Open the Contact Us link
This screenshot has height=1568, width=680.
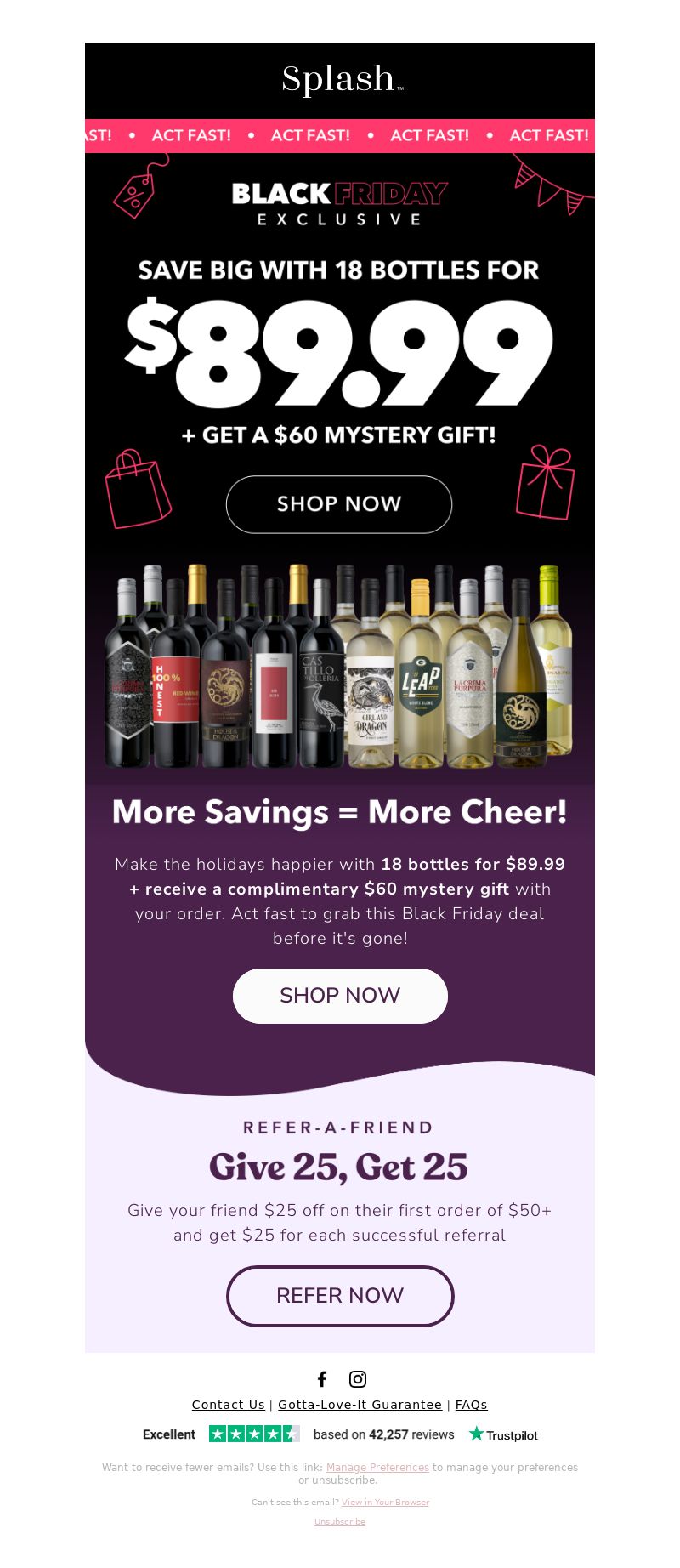point(229,1405)
